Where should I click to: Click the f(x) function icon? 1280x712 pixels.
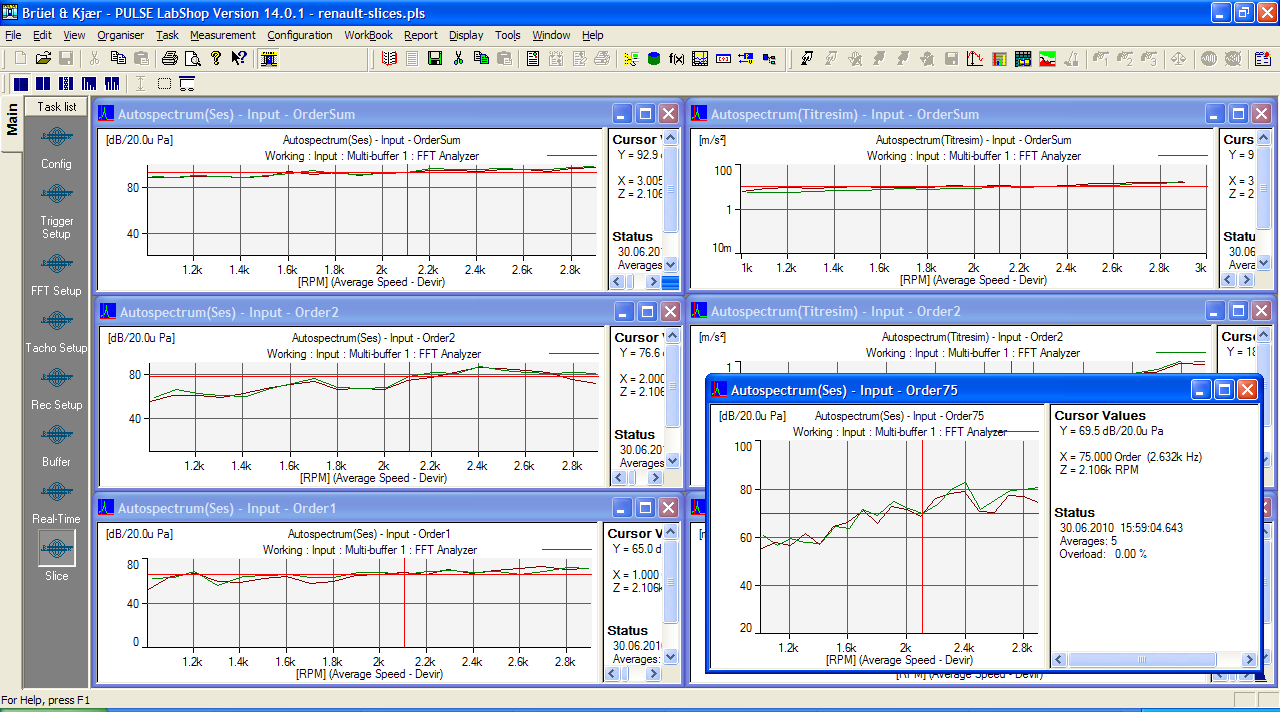tap(676, 59)
